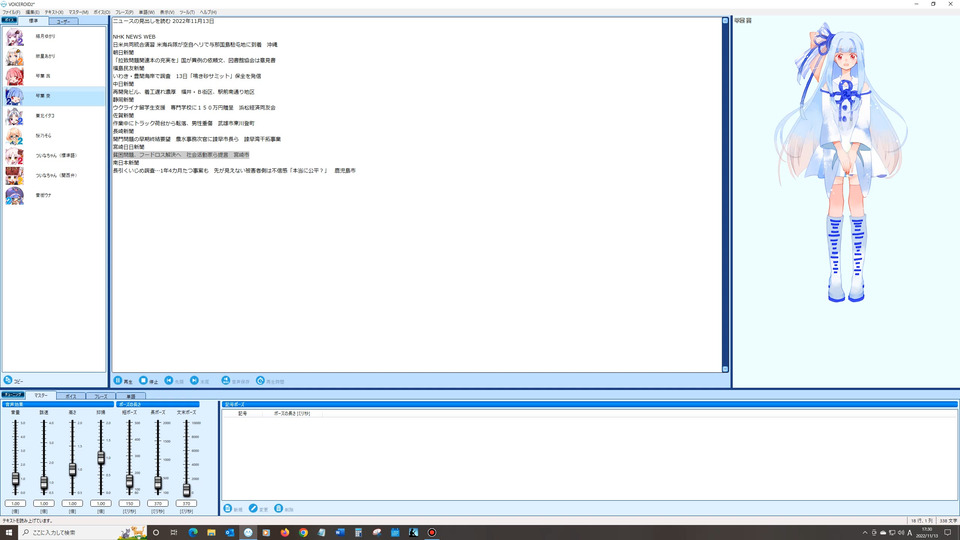Screen dimensions: 960x540
Task: Select the 結月ゆかり voice avatar
Action: tap(15, 37)
